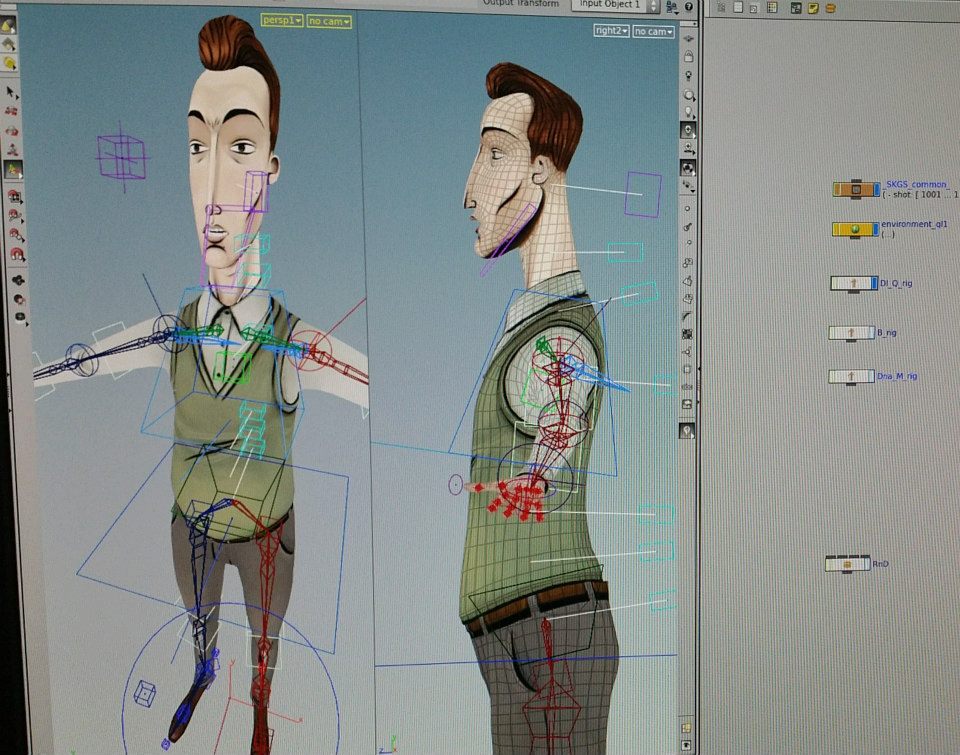Click the large red magnet multi-snap icon

click(17, 253)
